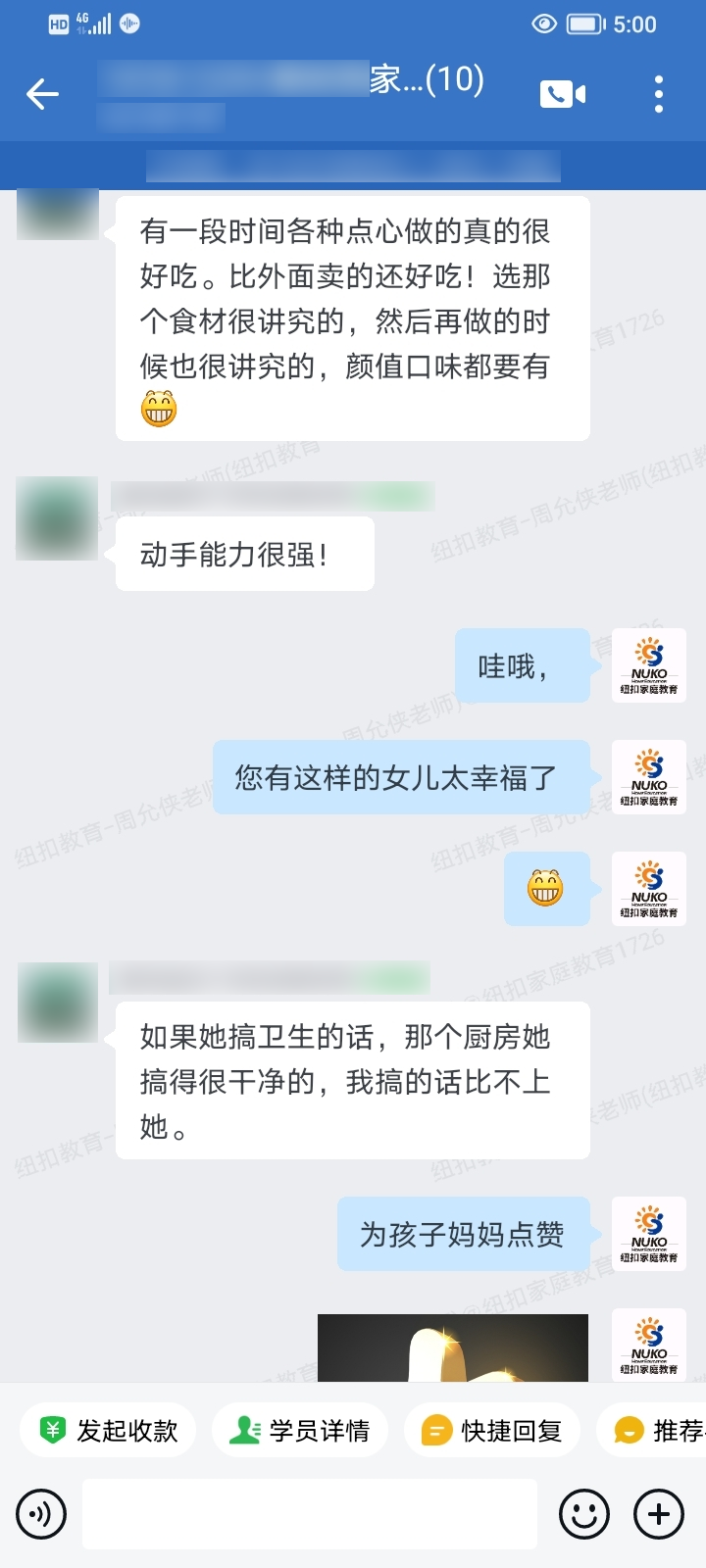Tap the sent grinning emoji bubble
706x1568 pixels.
coord(547,889)
